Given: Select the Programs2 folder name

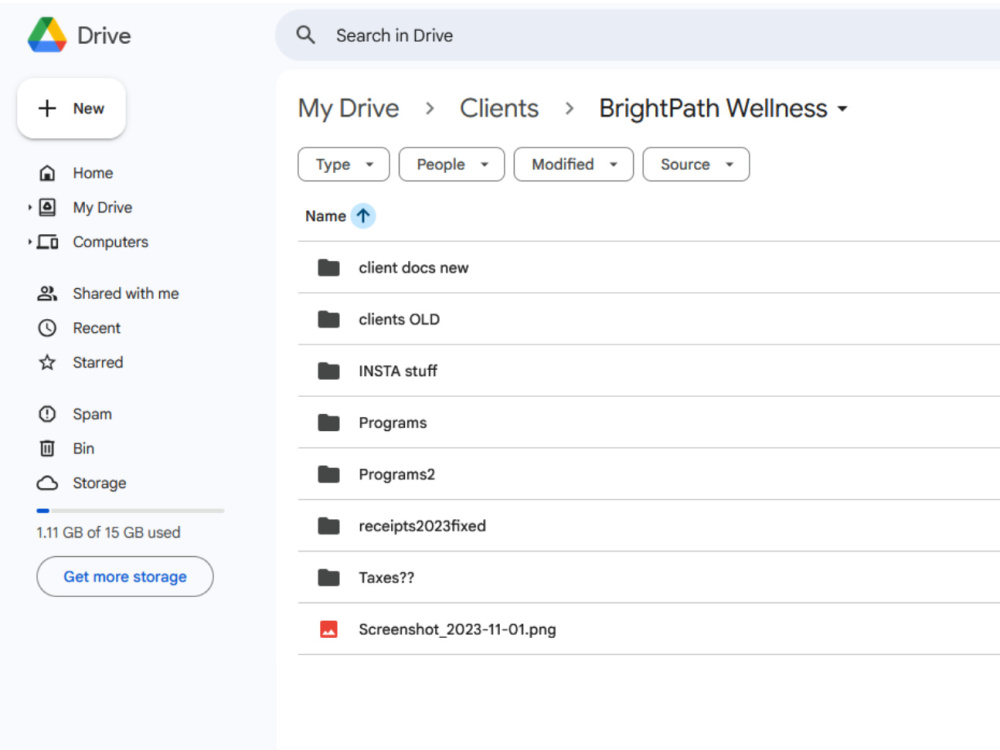Looking at the screenshot, I should coord(397,474).
